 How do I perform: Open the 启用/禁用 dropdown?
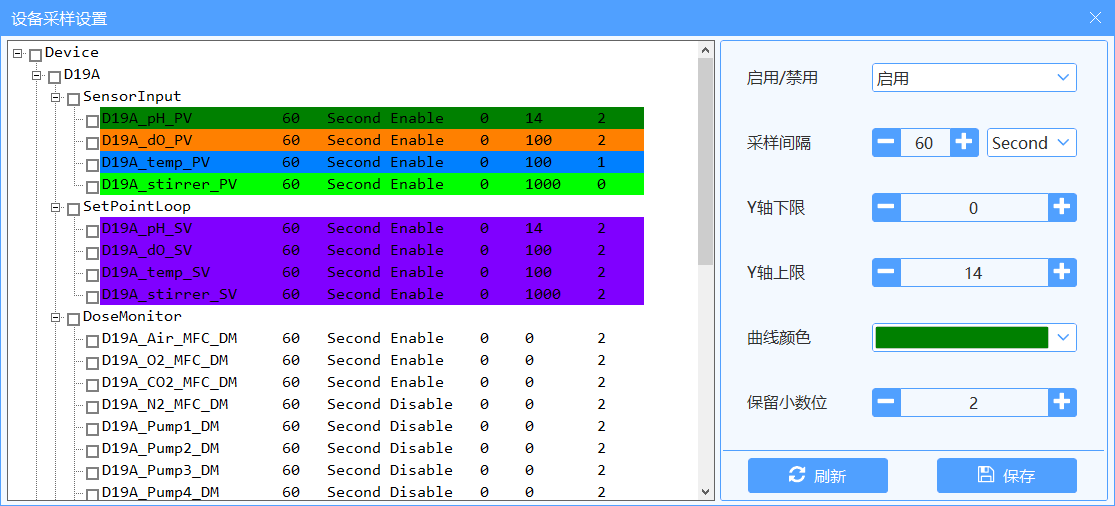(974, 78)
